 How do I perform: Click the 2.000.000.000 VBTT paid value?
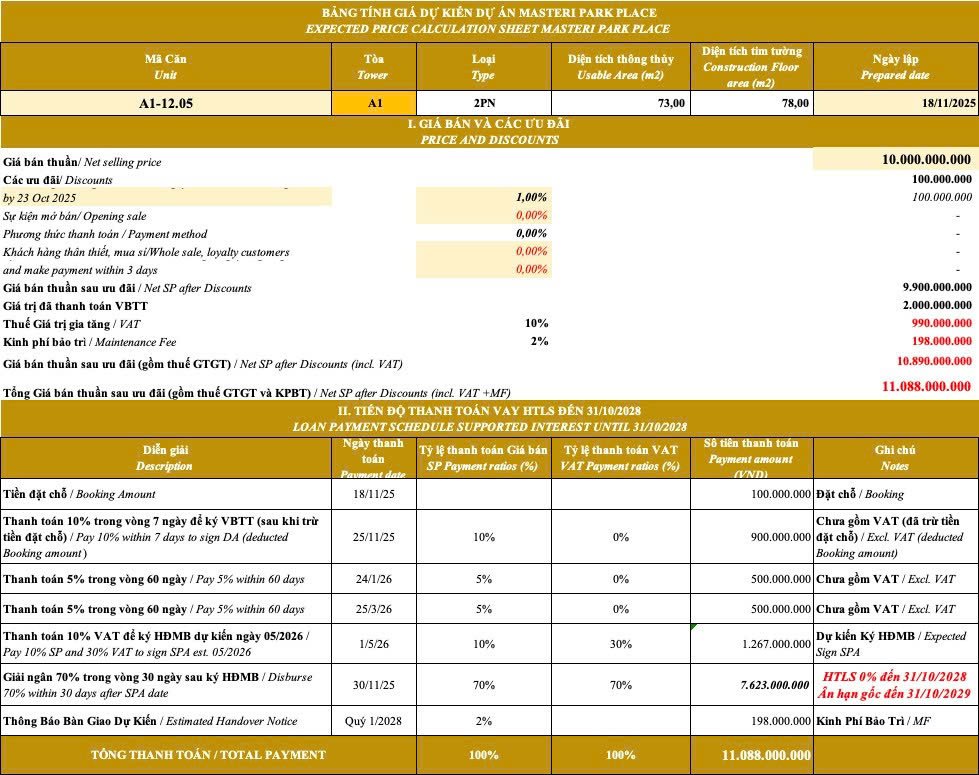(936, 305)
